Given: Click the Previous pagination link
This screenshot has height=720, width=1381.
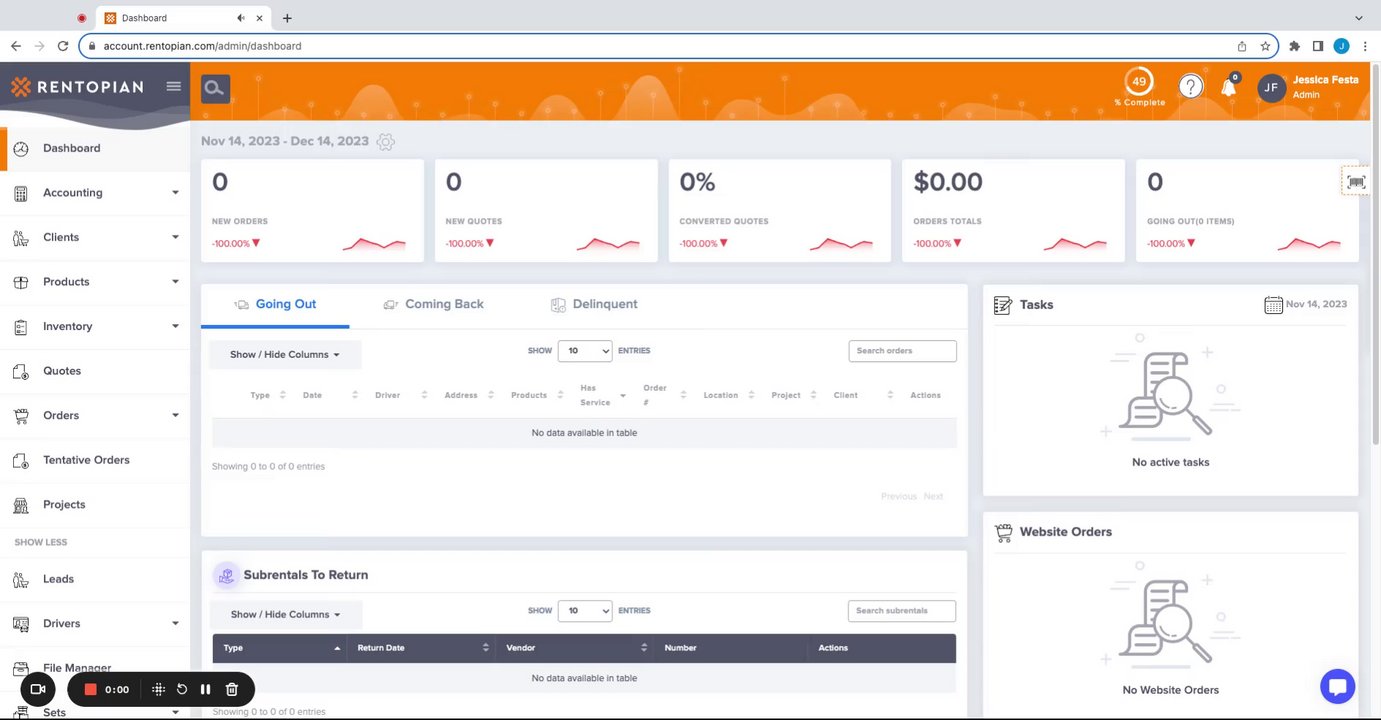Looking at the screenshot, I should [899, 497].
